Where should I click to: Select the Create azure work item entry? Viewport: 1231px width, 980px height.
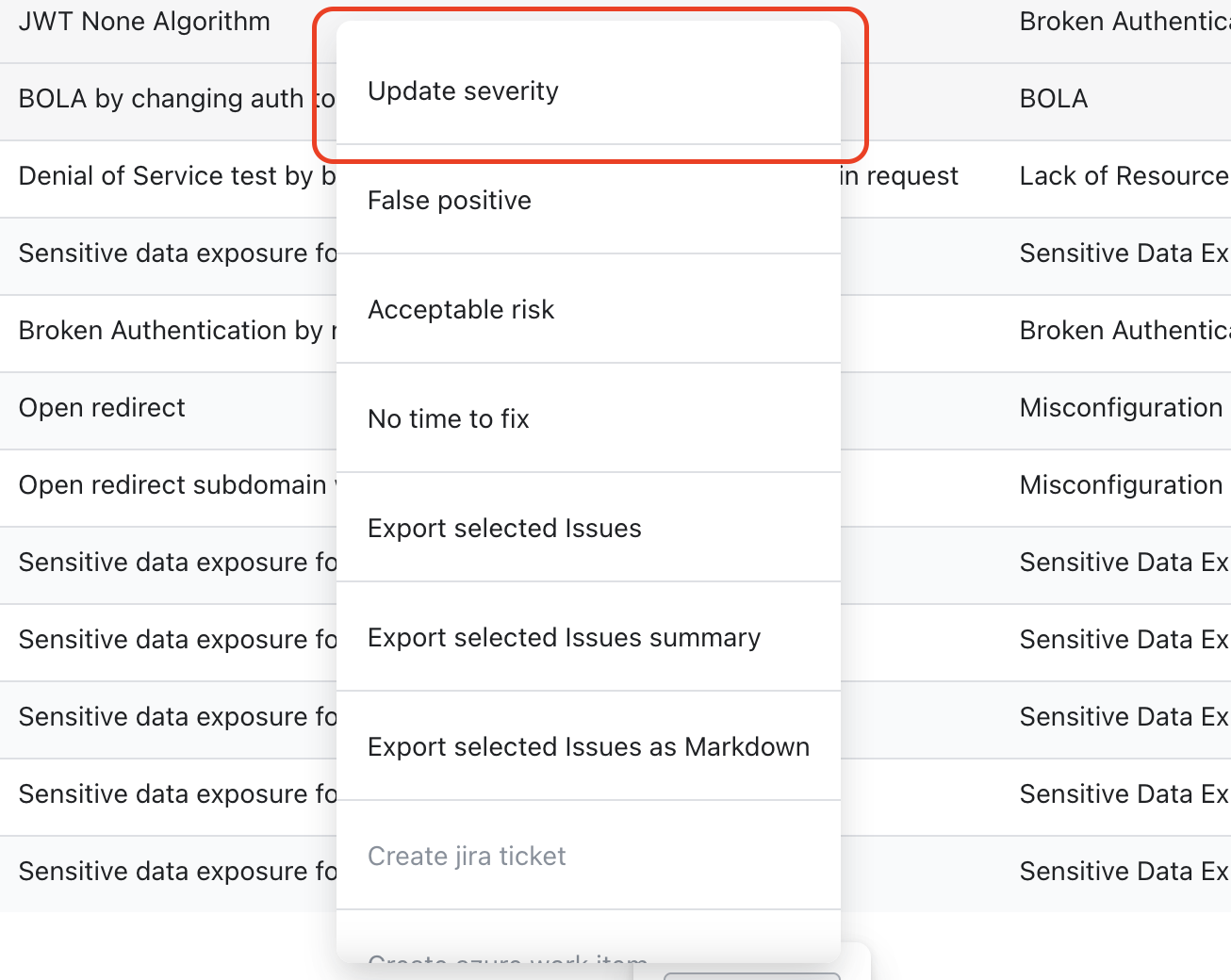[507, 956]
